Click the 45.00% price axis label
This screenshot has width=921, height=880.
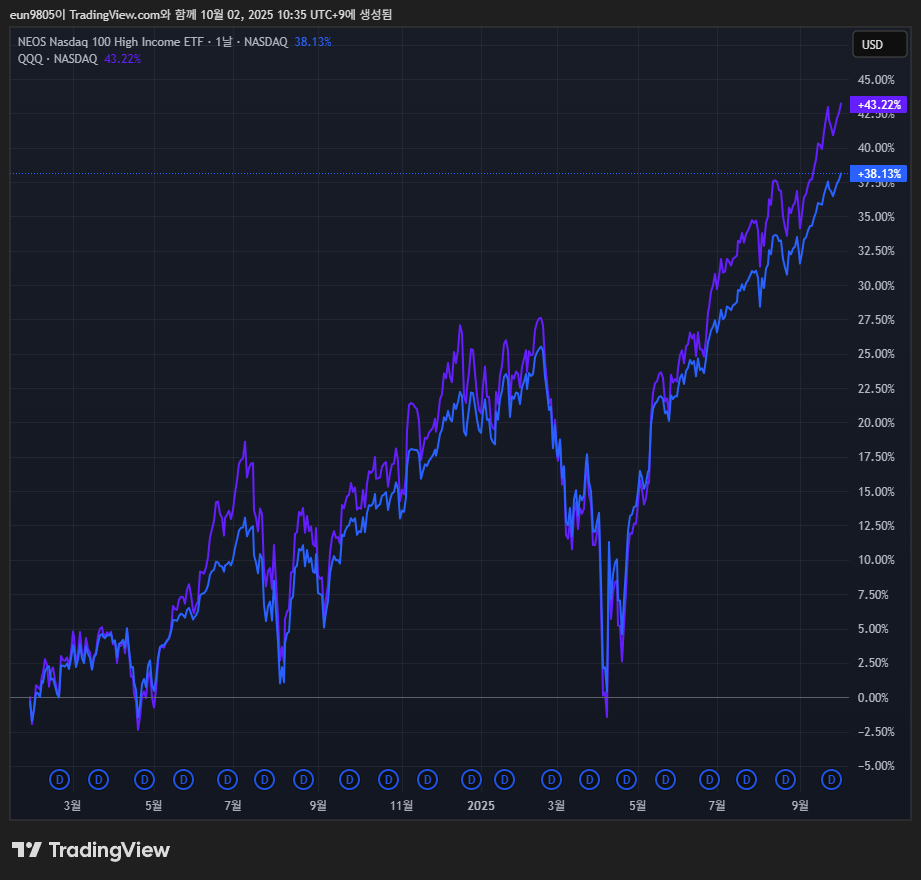pyautogui.click(x=876, y=80)
